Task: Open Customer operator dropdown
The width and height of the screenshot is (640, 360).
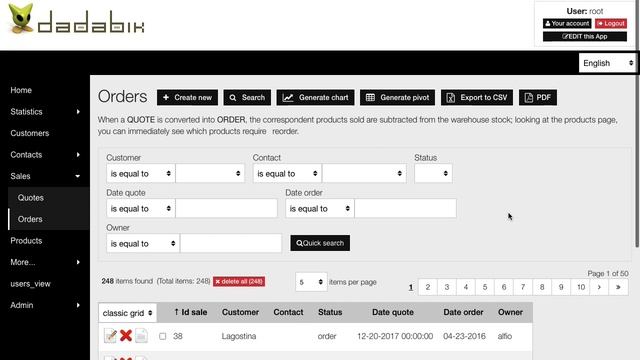Action: [x=140, y=173]
